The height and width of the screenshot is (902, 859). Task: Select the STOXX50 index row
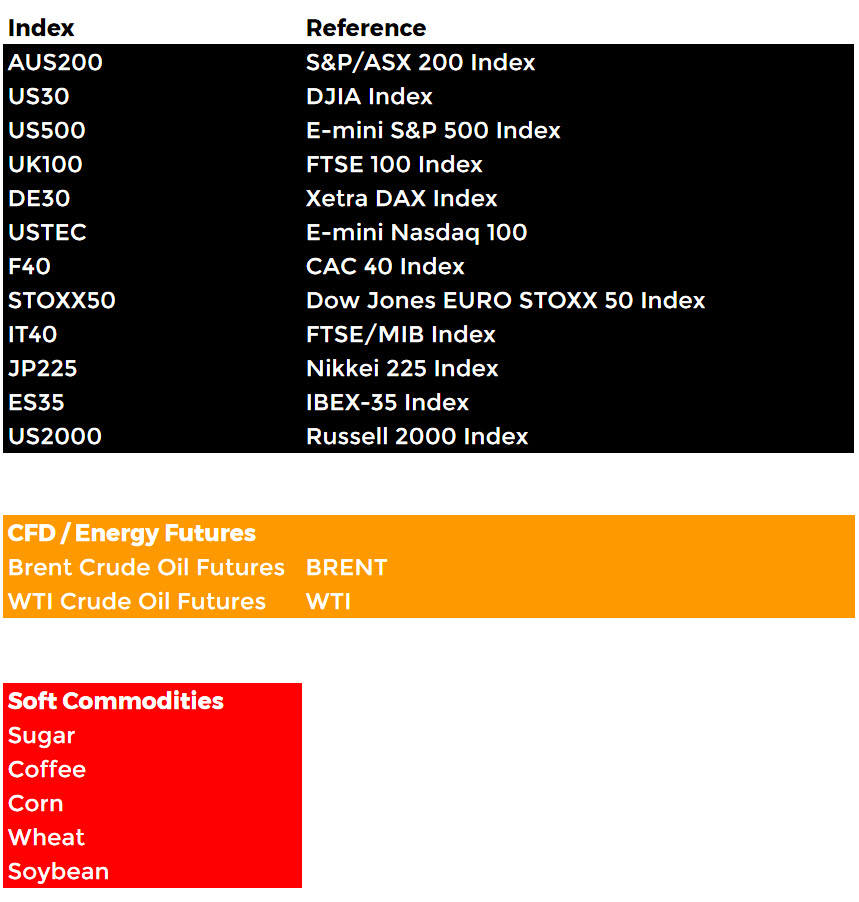pos(428,300)
